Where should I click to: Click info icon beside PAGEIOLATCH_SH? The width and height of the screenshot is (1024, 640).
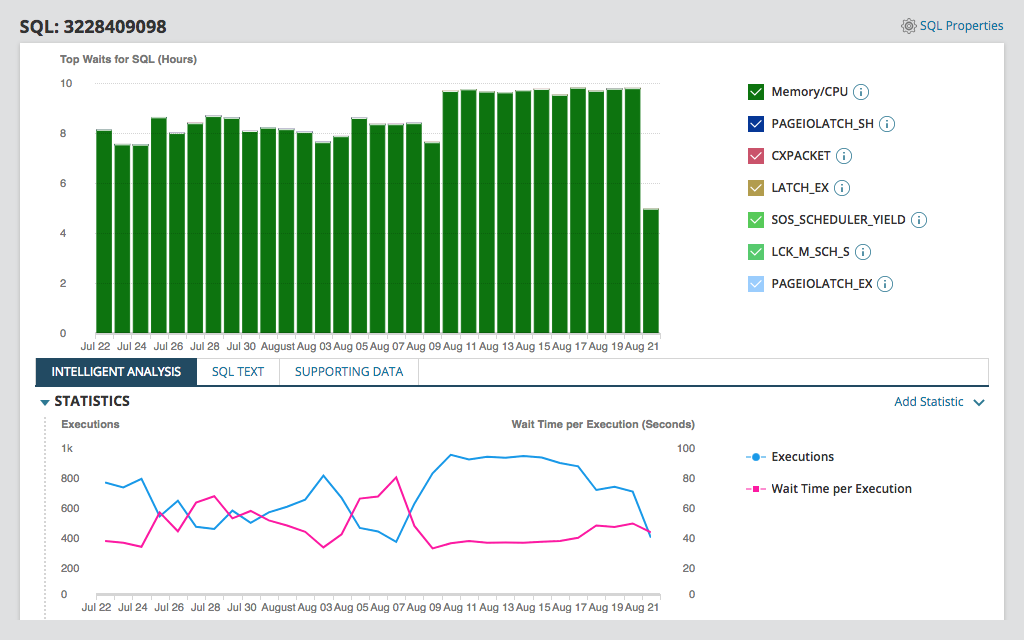click(886, 124)
